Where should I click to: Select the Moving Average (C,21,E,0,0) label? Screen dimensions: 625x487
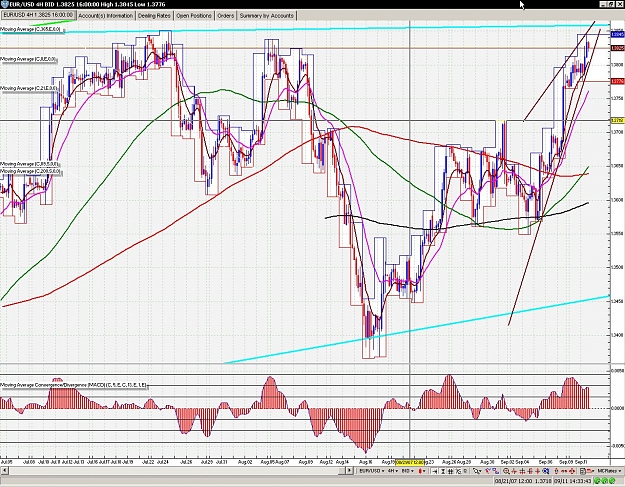coord(29,88)
